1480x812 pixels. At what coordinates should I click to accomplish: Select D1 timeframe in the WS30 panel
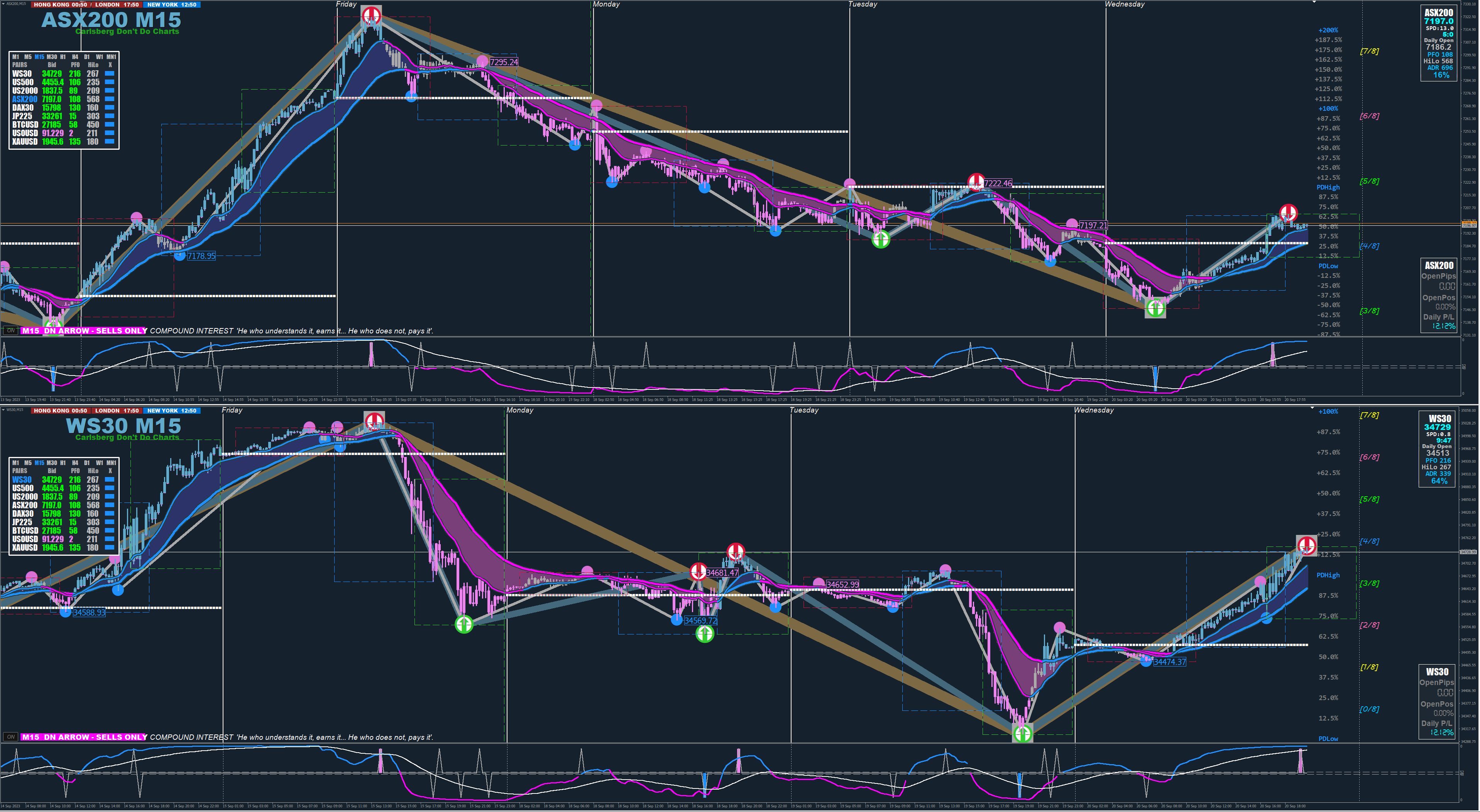click(87, 463)
